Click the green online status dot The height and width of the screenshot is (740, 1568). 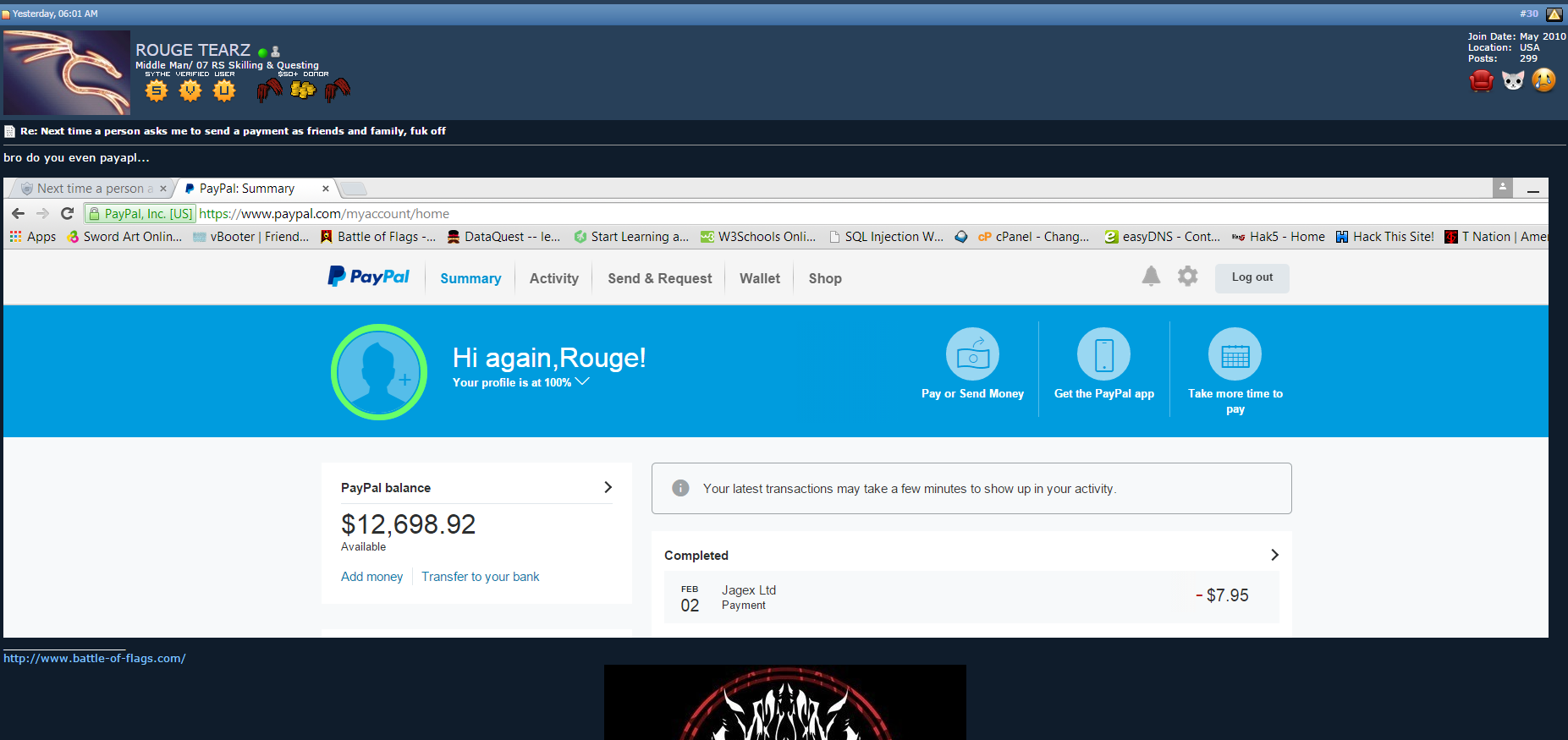[262, 52]
